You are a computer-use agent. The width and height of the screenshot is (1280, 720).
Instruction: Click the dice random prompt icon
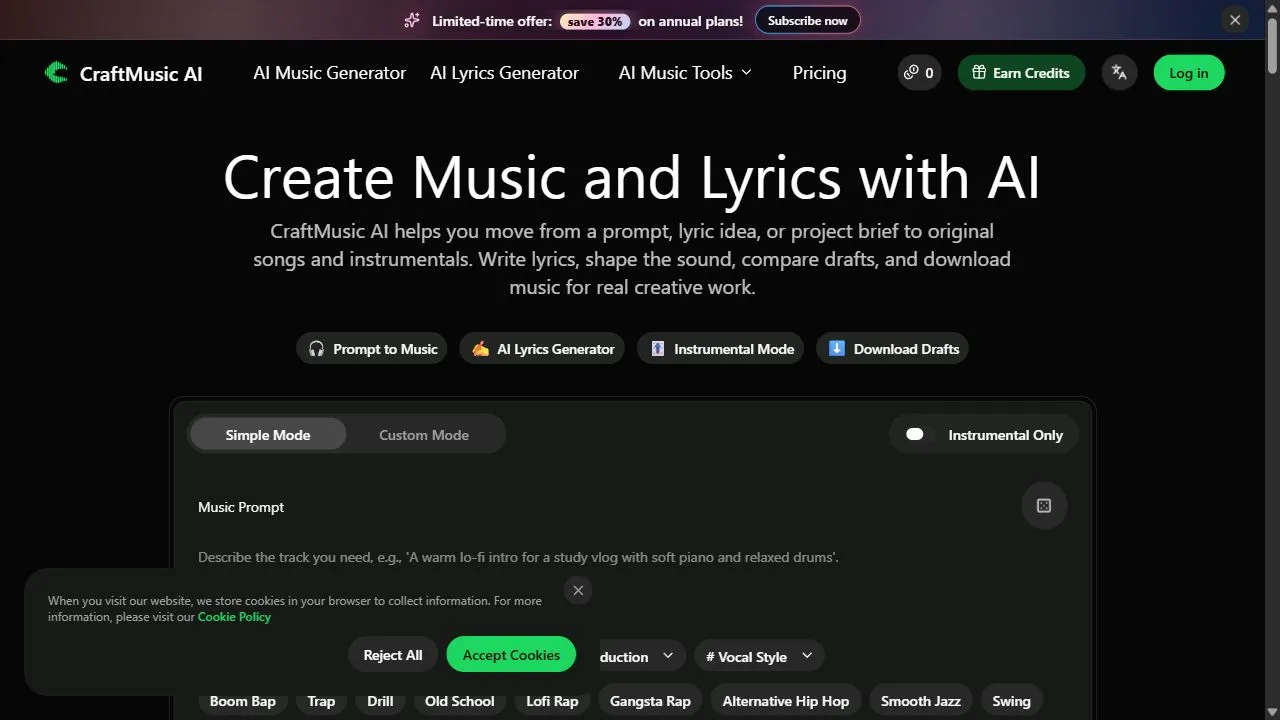pyautogui.click(x=1044, y=506)
